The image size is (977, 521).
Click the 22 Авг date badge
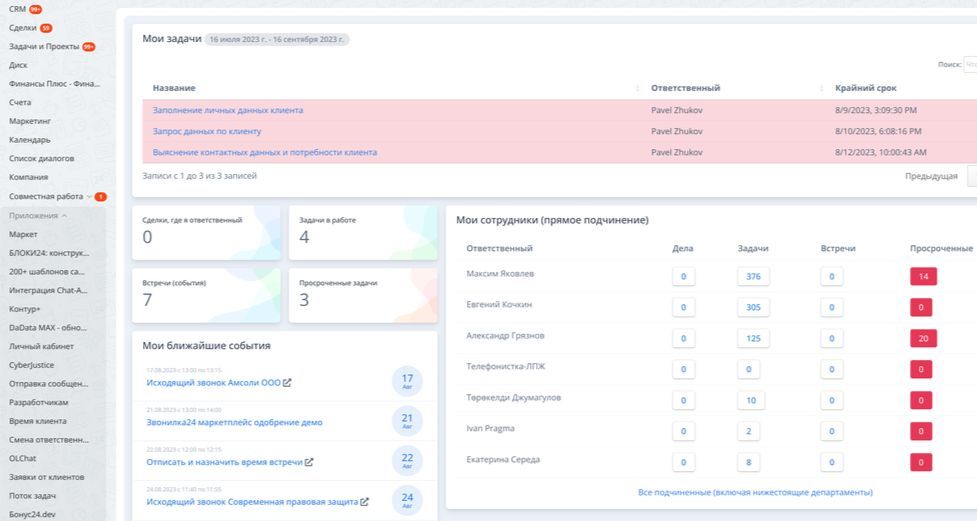tap(407, 461)
